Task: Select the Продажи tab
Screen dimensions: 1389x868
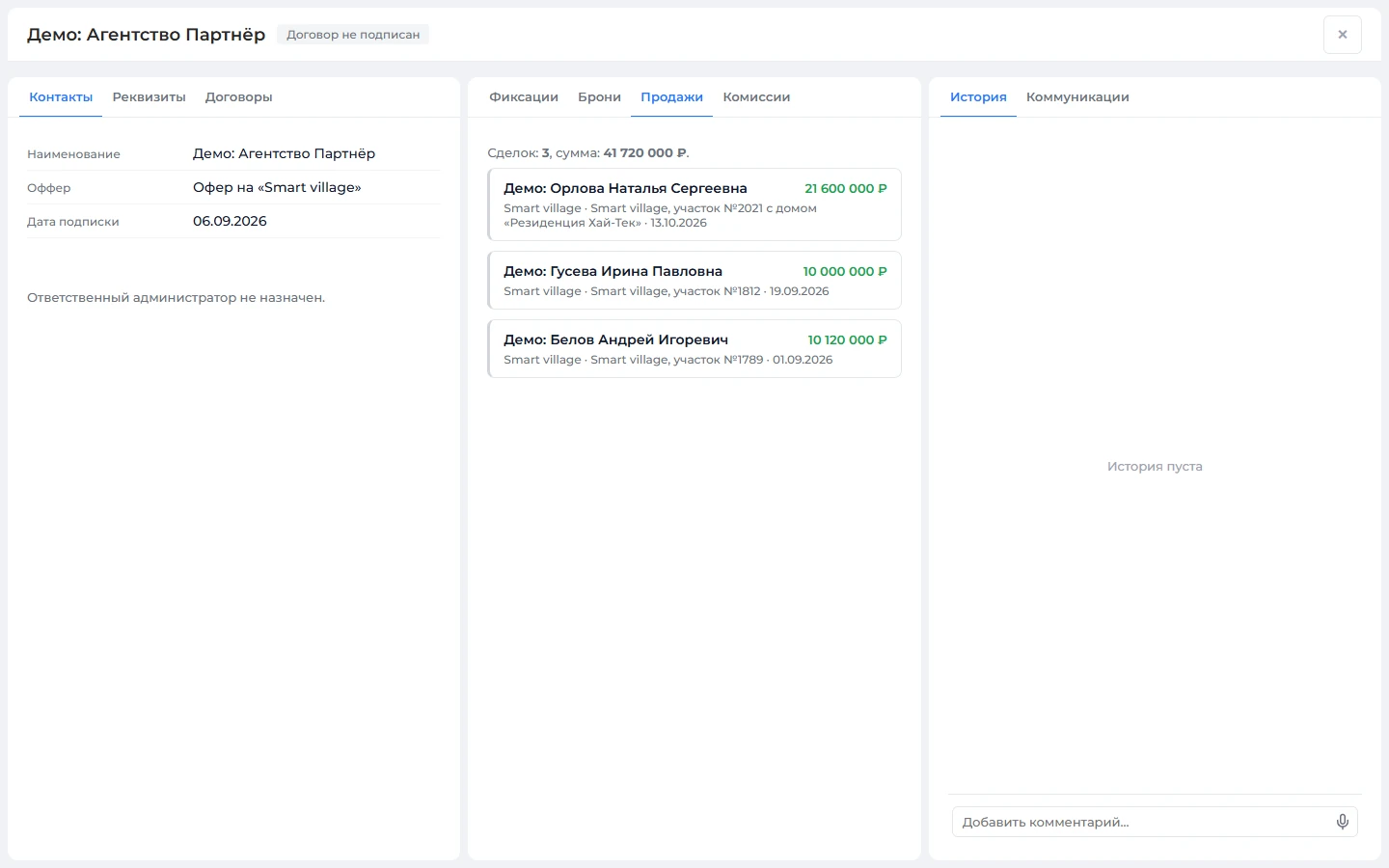Action: [671, 97]
